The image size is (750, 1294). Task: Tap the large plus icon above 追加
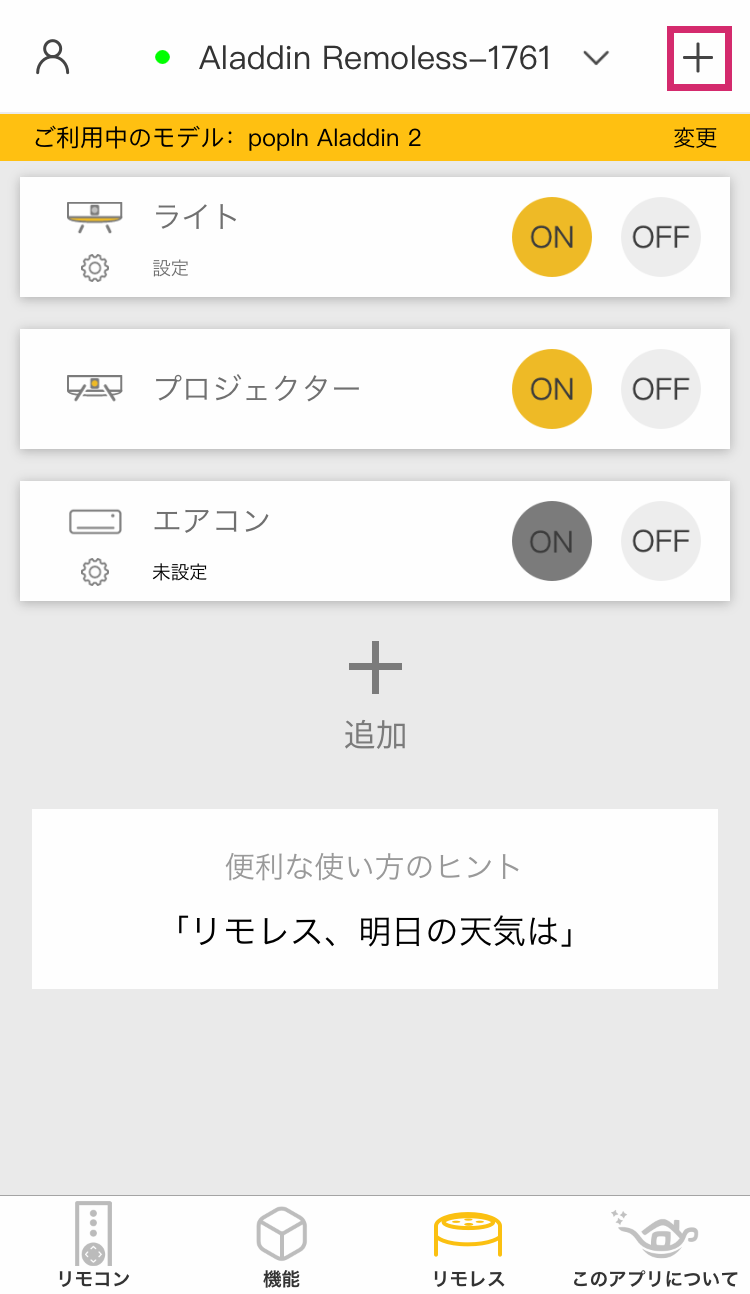pyautogui.click(x=375, y=668)
